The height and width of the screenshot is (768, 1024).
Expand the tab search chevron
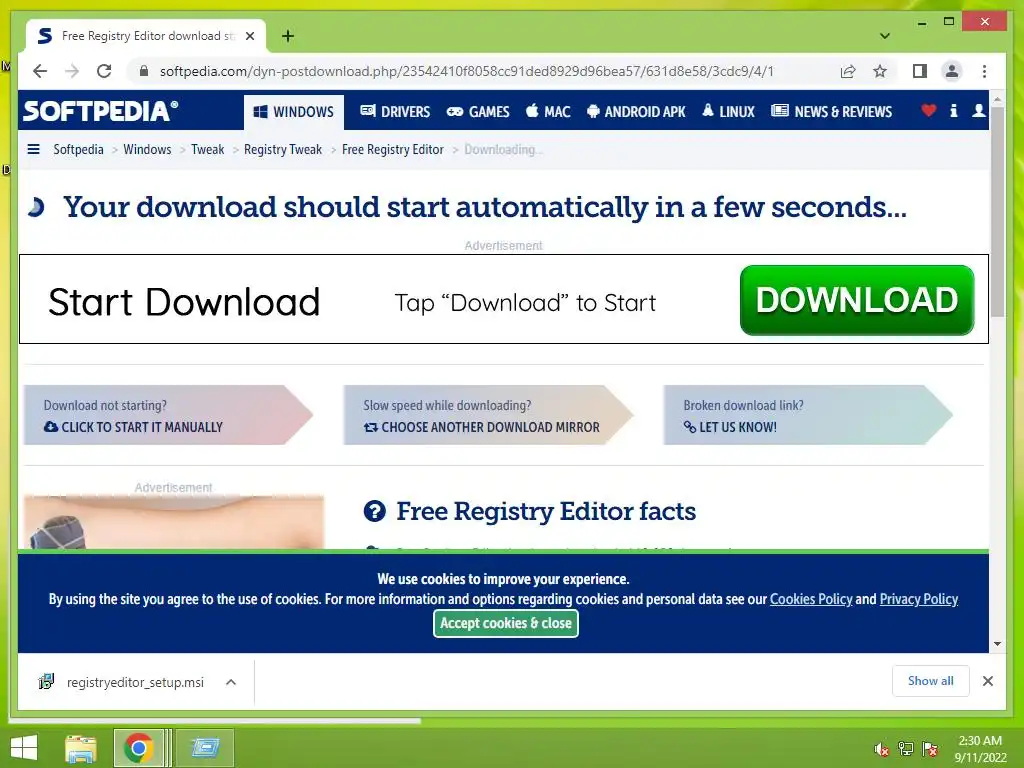click(x=884, y=36)
